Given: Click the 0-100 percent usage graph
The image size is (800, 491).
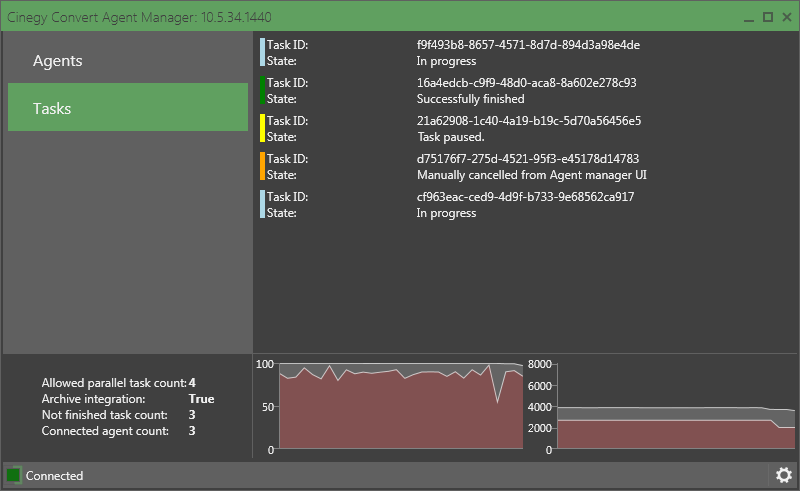Looking at the screenshot, I should pos(401,406).
